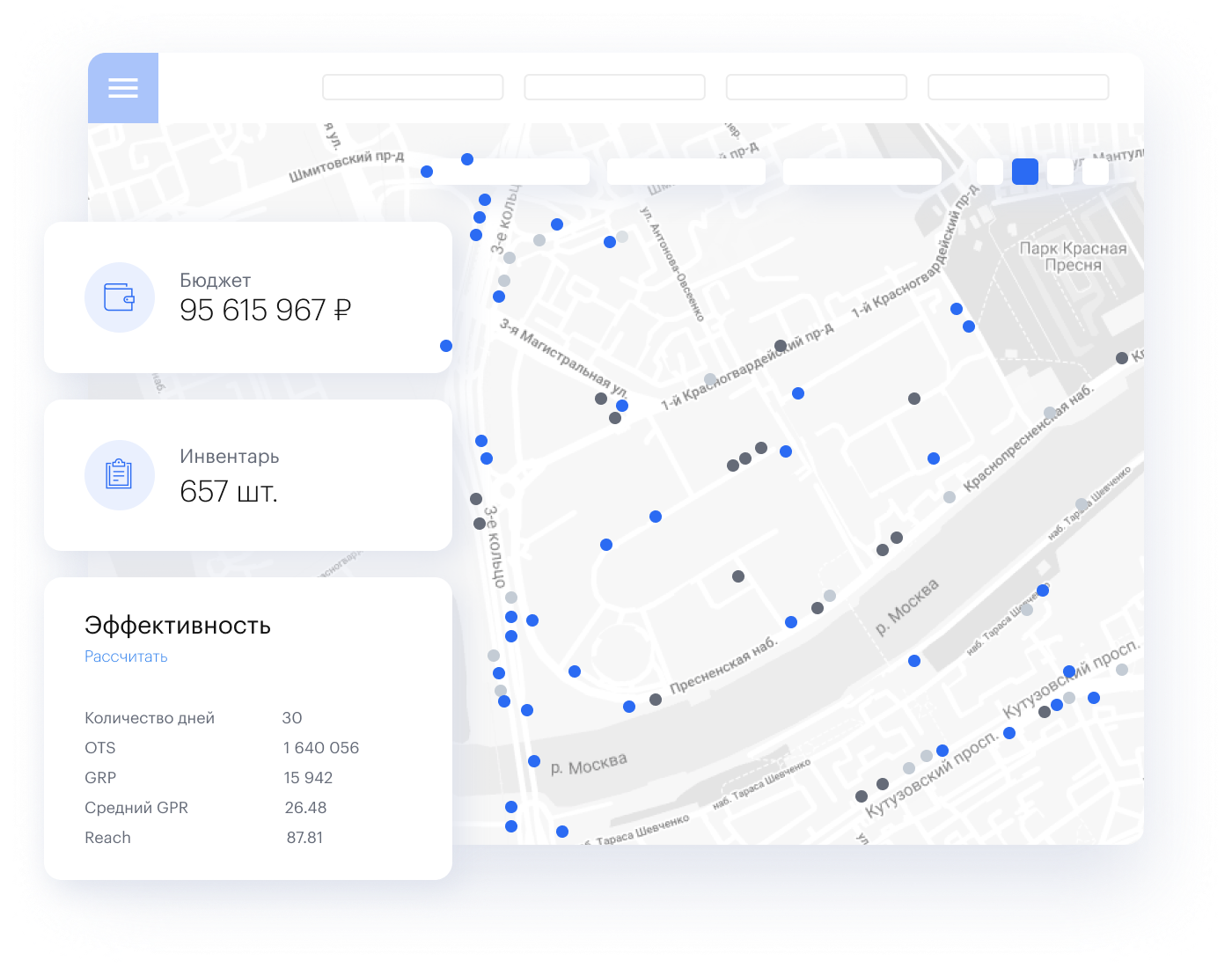Click the Бюджет amount 95 615 967 ₽

265,311
